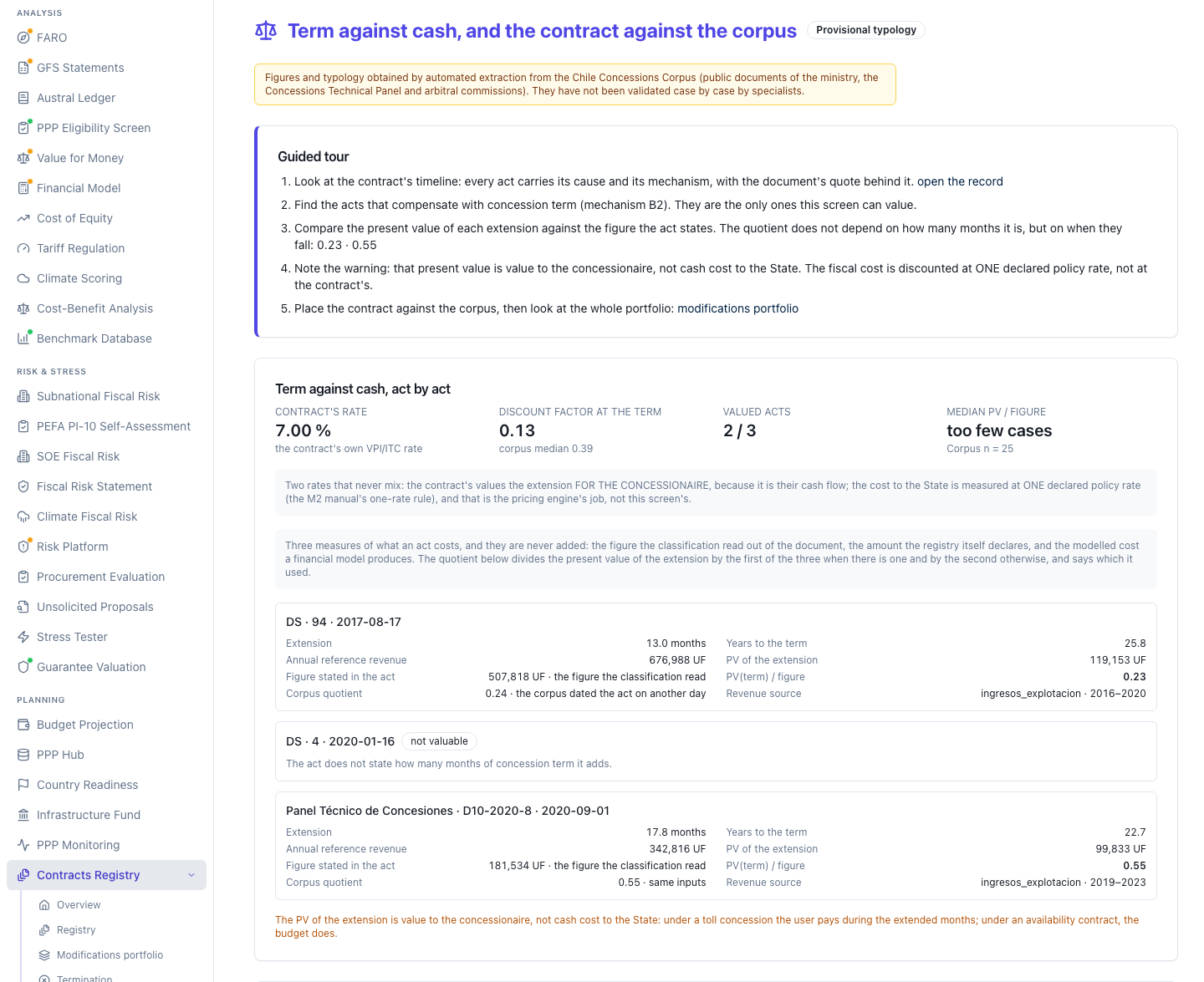The height and width of the screenshot is (982, 1204).
Task: Click 'Term against cash, act by act' heading
Action: [363, 389]
